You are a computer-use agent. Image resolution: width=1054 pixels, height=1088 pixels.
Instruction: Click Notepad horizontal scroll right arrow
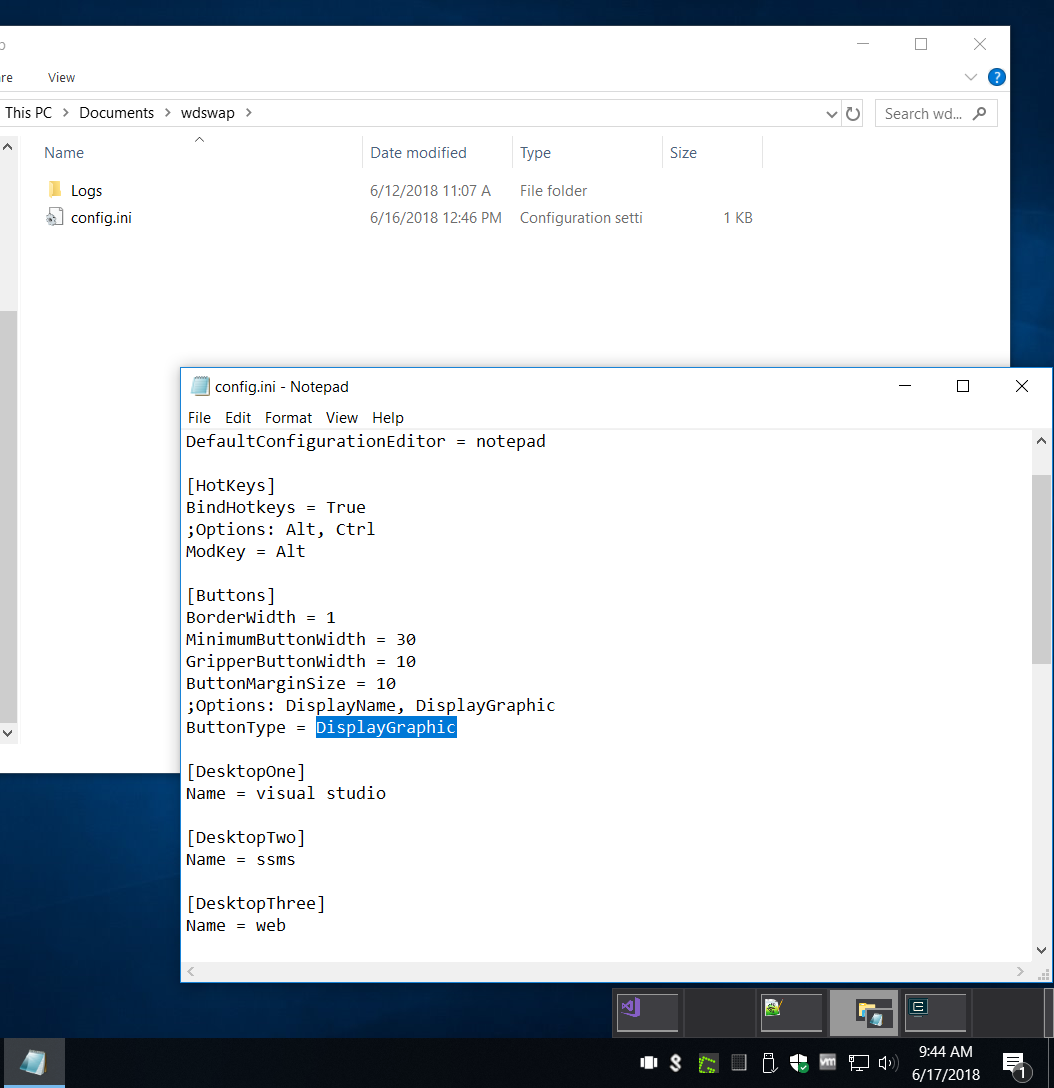tap(1020, 971)
